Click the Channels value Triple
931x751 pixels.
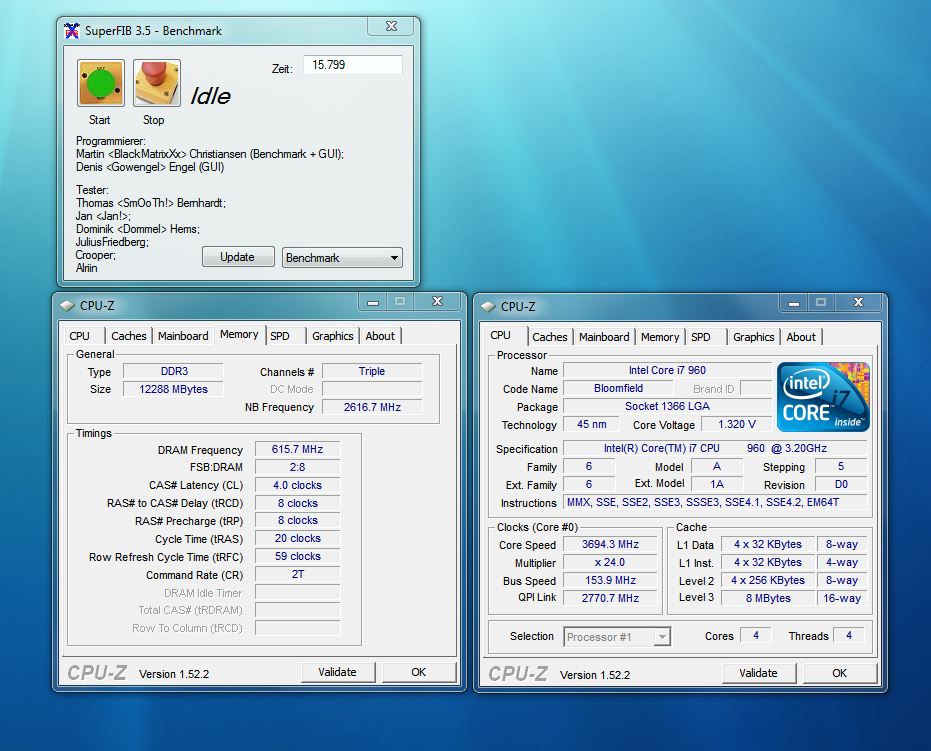(372, 372)
